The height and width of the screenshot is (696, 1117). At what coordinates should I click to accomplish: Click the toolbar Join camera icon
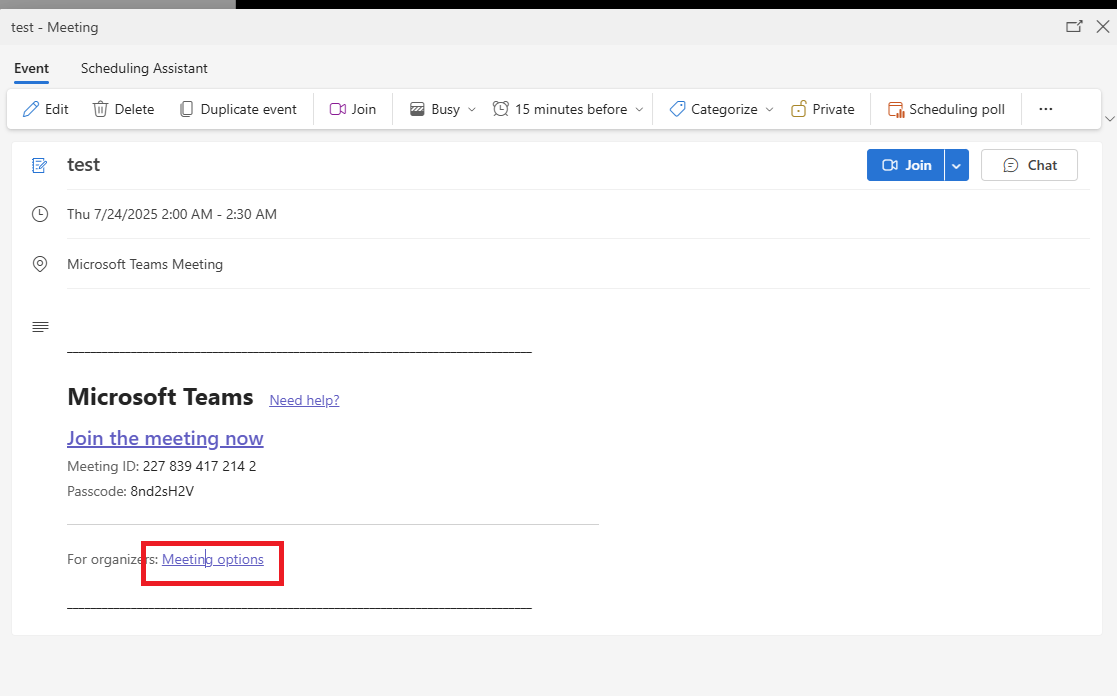coord(338,109)
